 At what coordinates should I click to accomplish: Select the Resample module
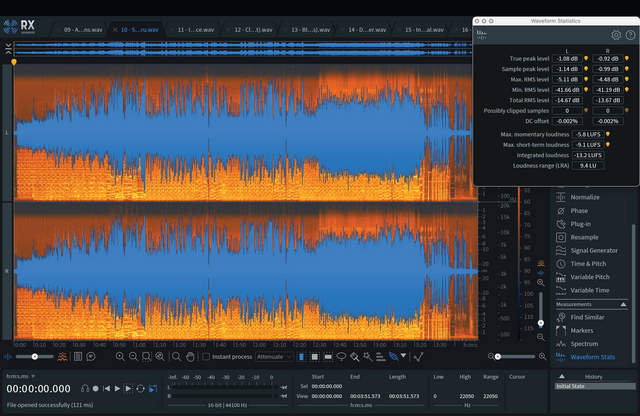586,237
